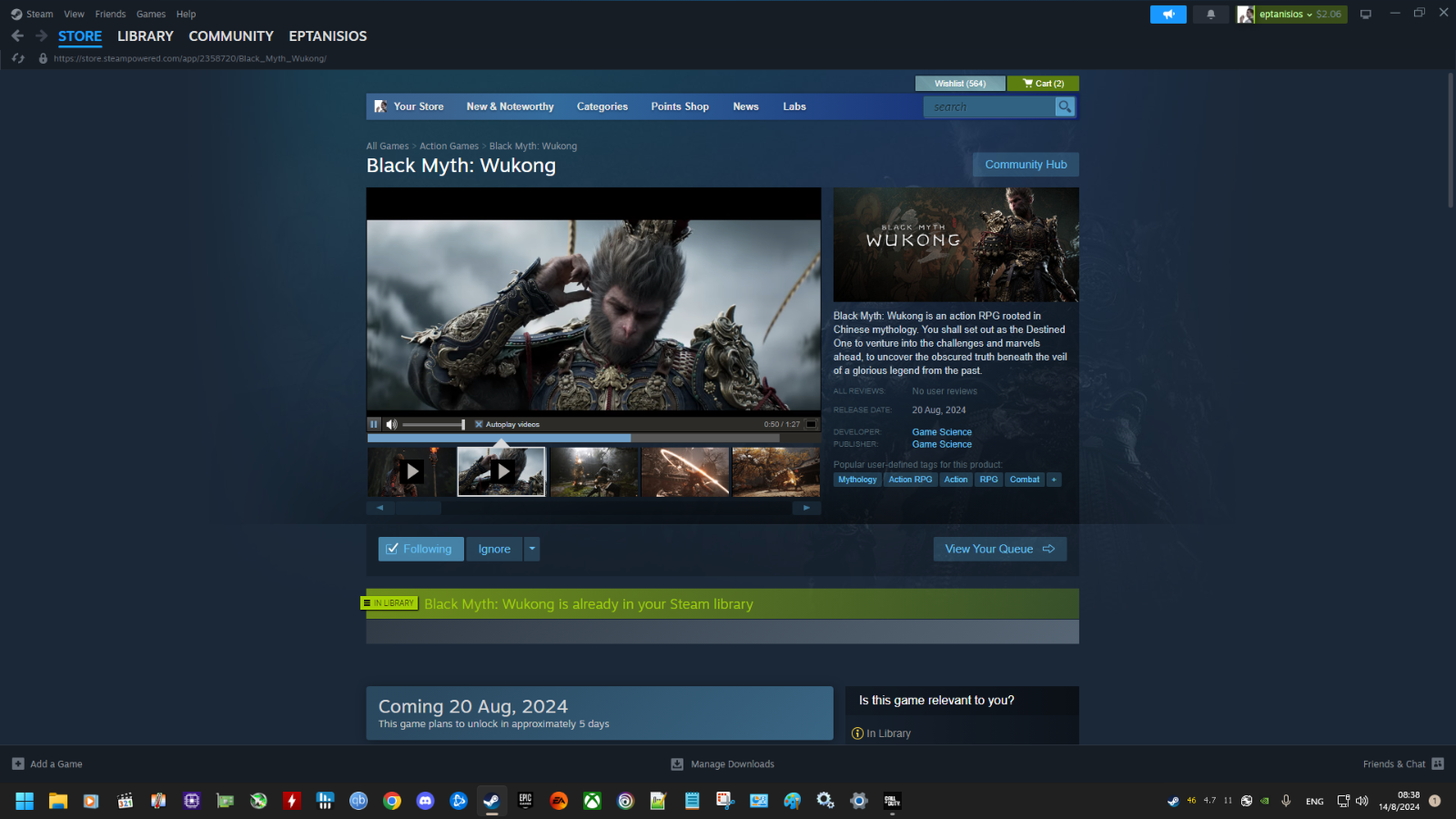Screen dimensions: 1456x819
Task: Toggle fullscreen on the video player
Action: (812, 424)
